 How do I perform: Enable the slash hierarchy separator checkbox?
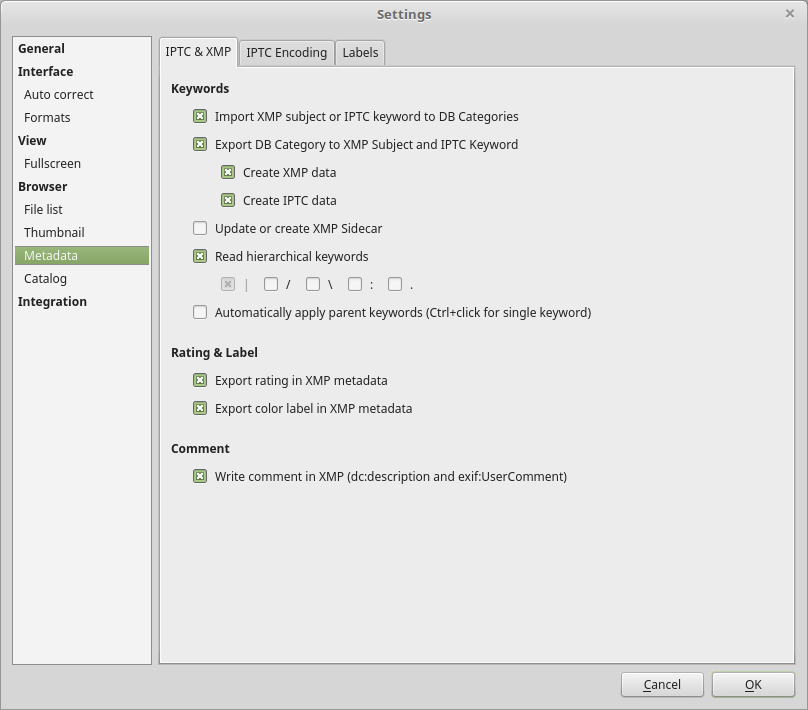pos(271,285)
